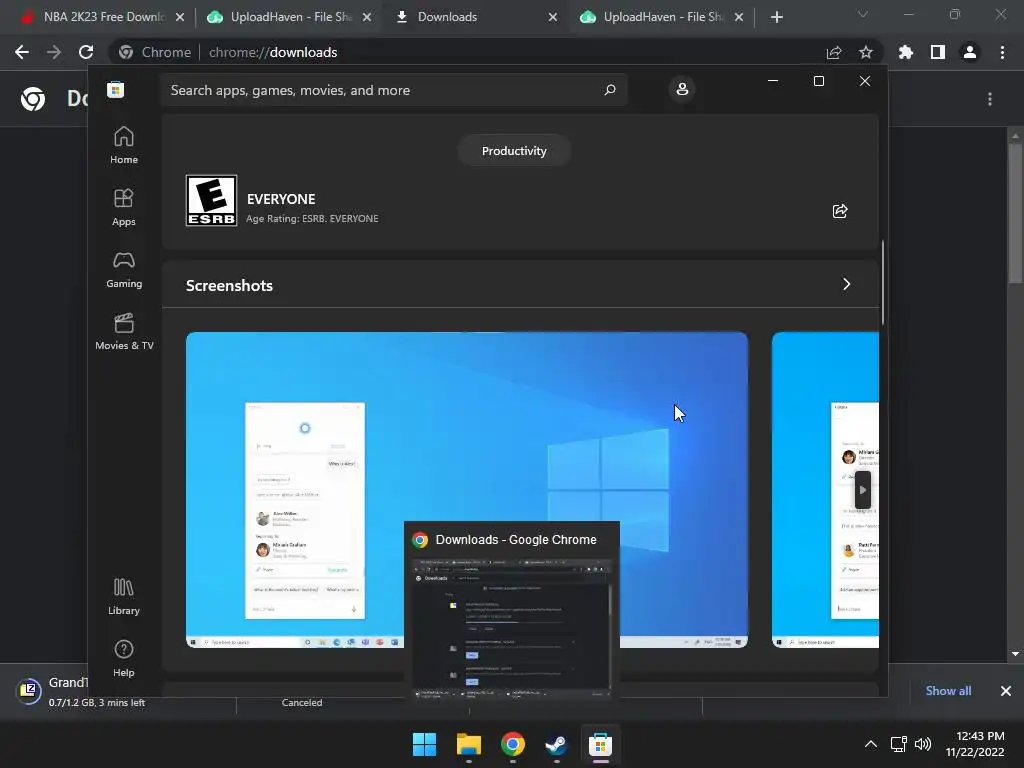Bookmark this page with star icon
This screenshot has height=768, width=1024.
[866, 52]
